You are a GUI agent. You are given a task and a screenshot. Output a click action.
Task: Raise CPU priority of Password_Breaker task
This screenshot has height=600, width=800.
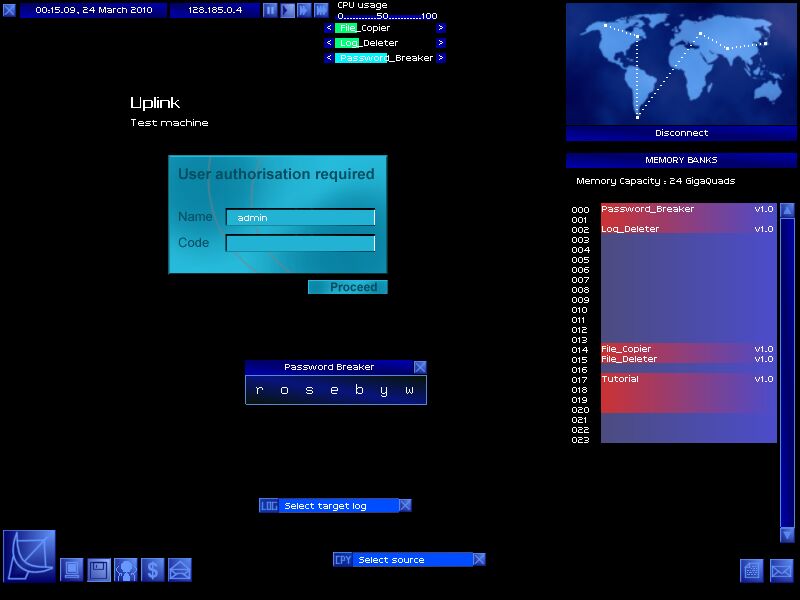coord(441,58)
